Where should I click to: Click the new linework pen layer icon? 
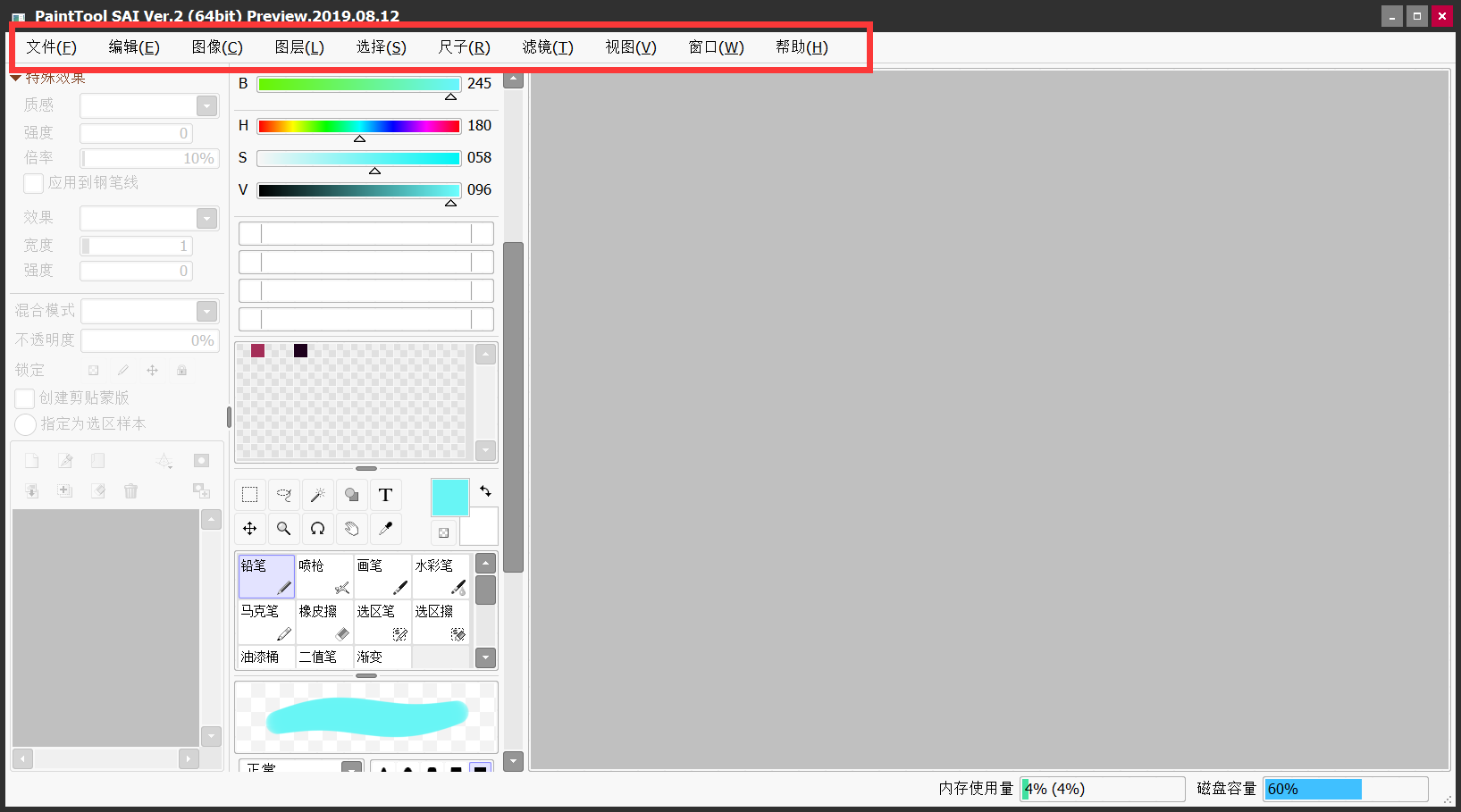[65, 461]
